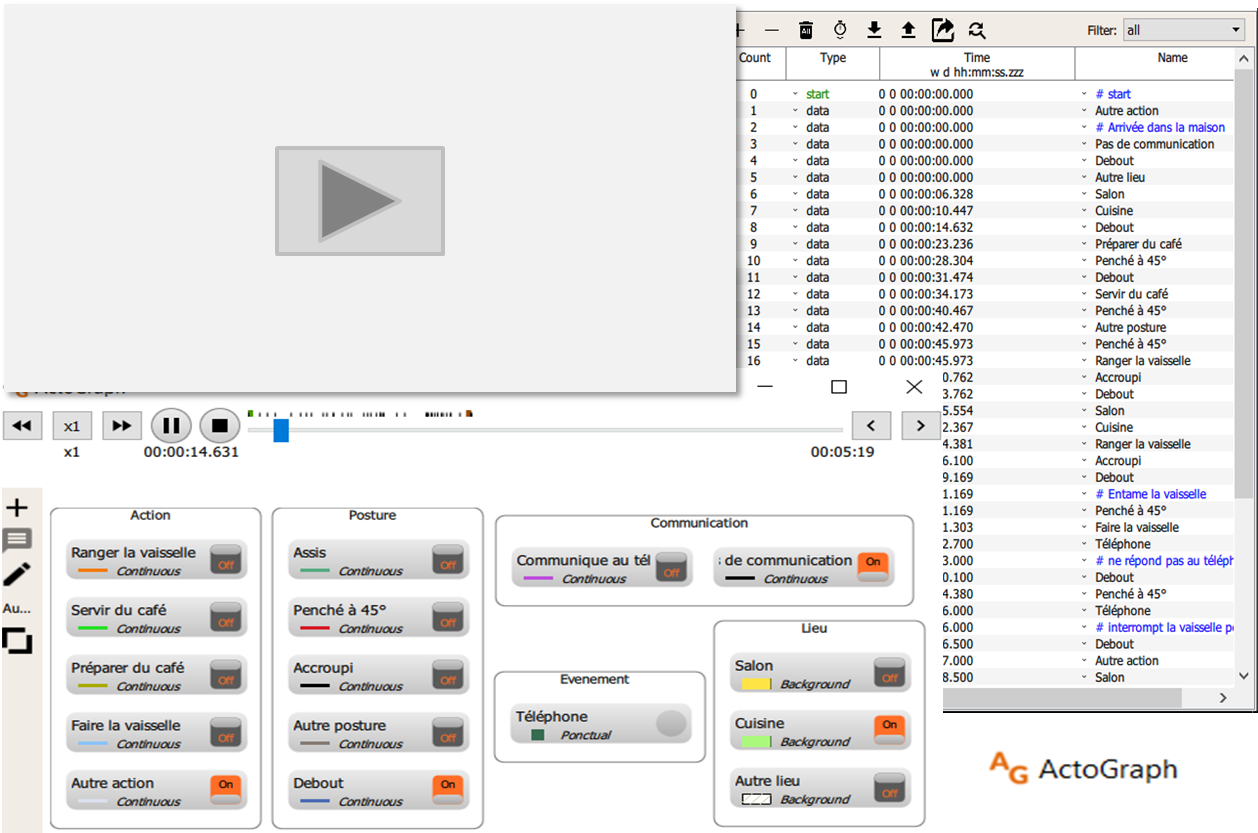Open Type dropdown arrow in row 6
The height and width of the screenshot is (833, 1258).
click(x=796, y=194)
